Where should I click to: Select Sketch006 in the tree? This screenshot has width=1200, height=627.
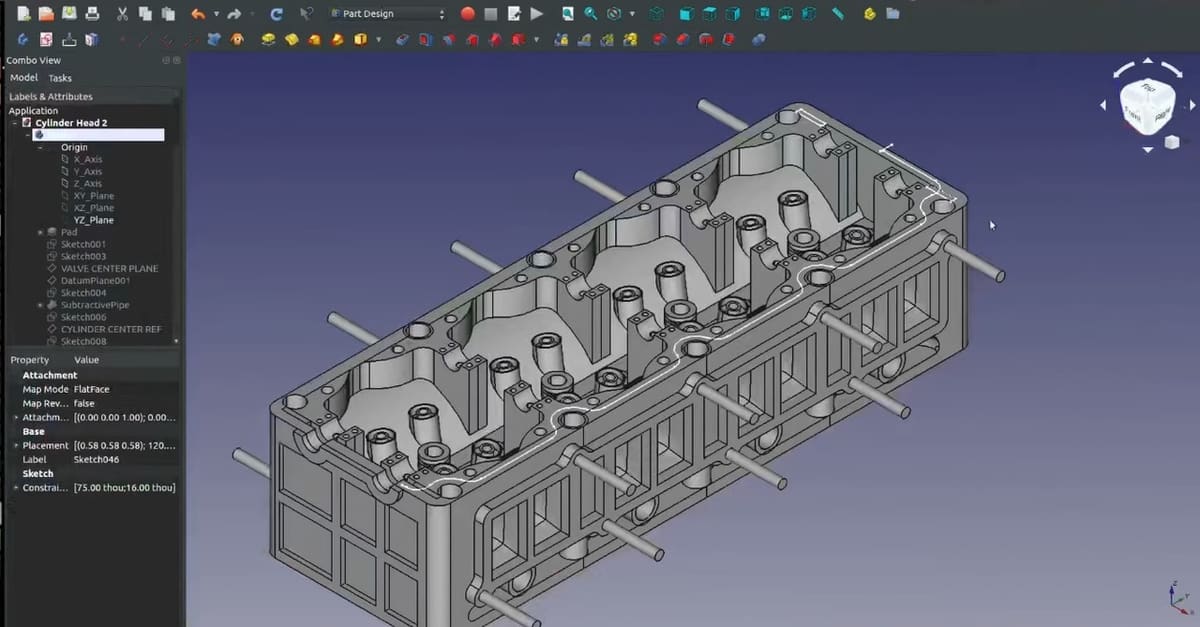pyautogui.click(x=83, y=317)
